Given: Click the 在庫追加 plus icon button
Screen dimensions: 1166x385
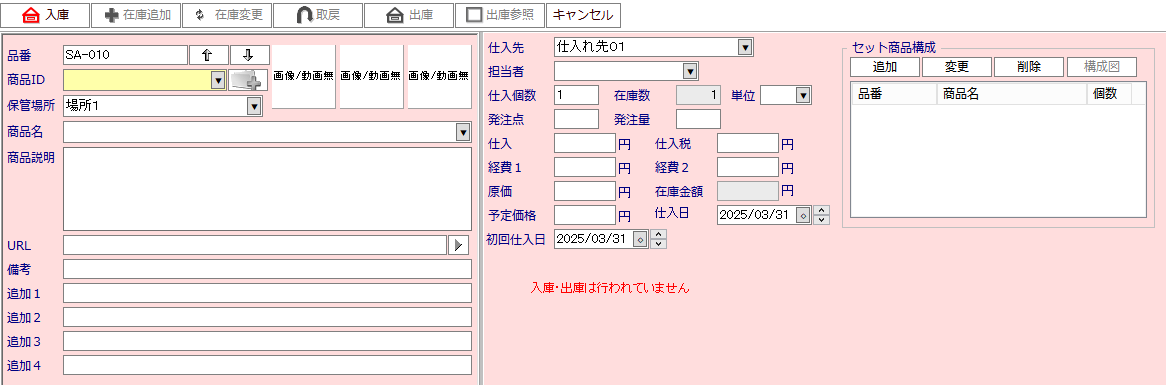Looking at the screenshot, I should pyautogui.click(x=136, y=15).
